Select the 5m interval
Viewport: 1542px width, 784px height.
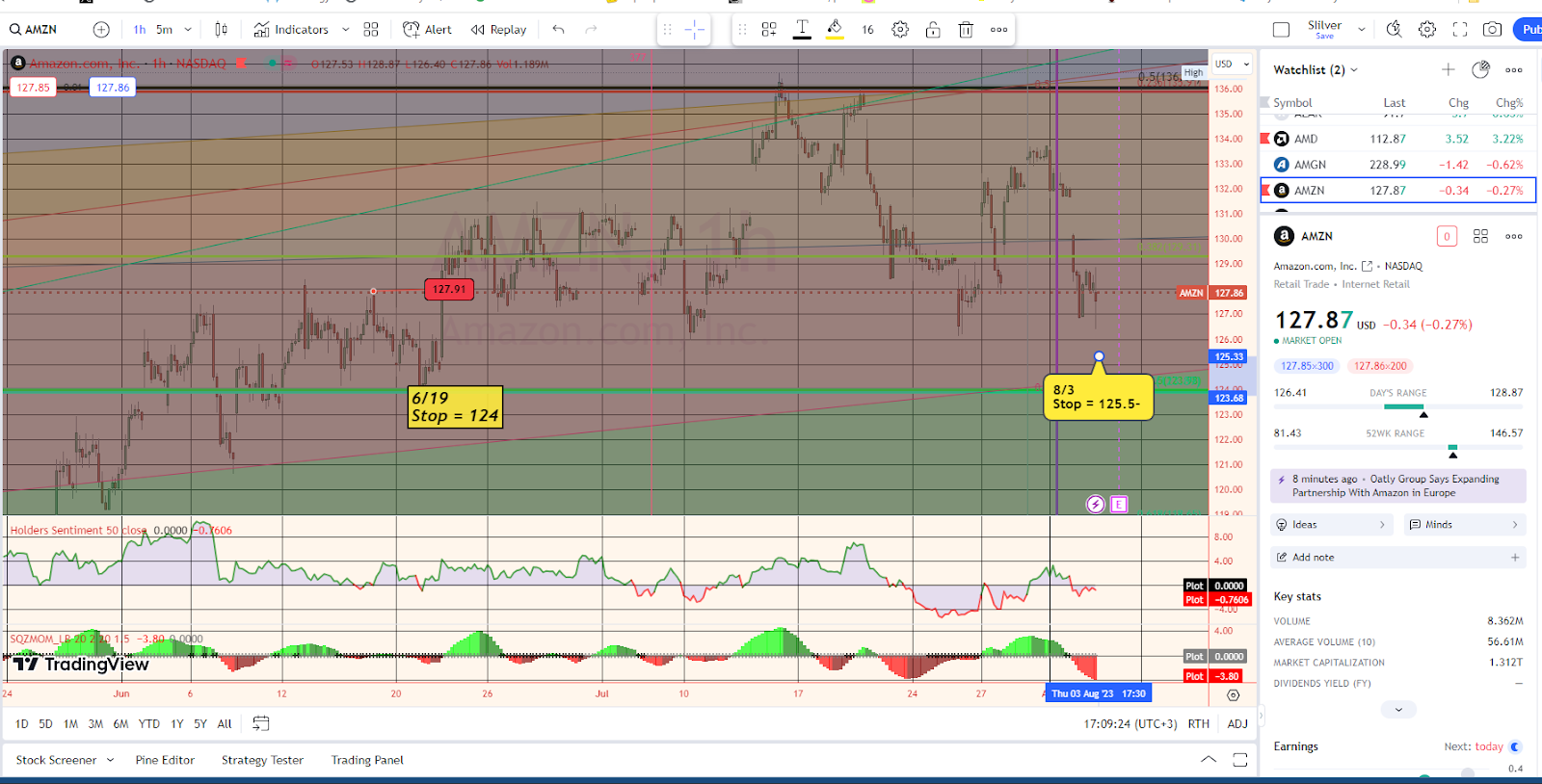tap(165, 30)
